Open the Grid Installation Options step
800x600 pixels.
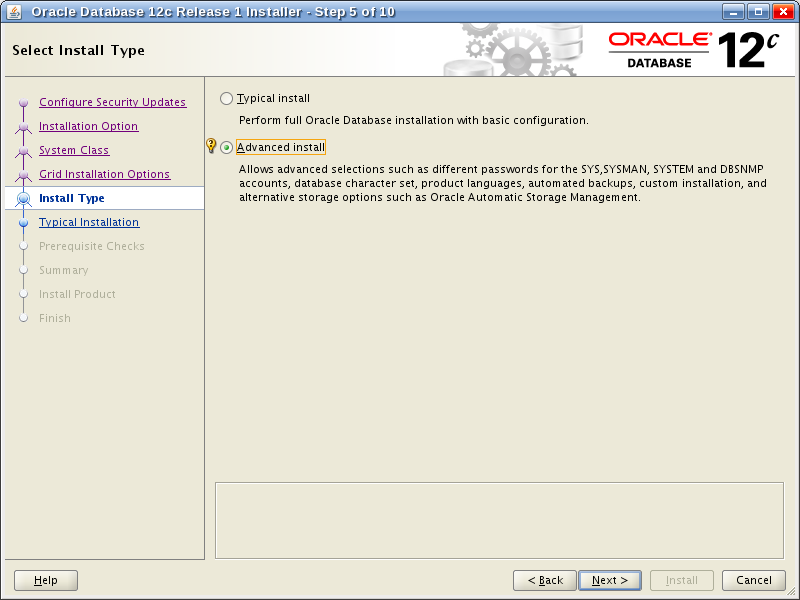[104, 174]
